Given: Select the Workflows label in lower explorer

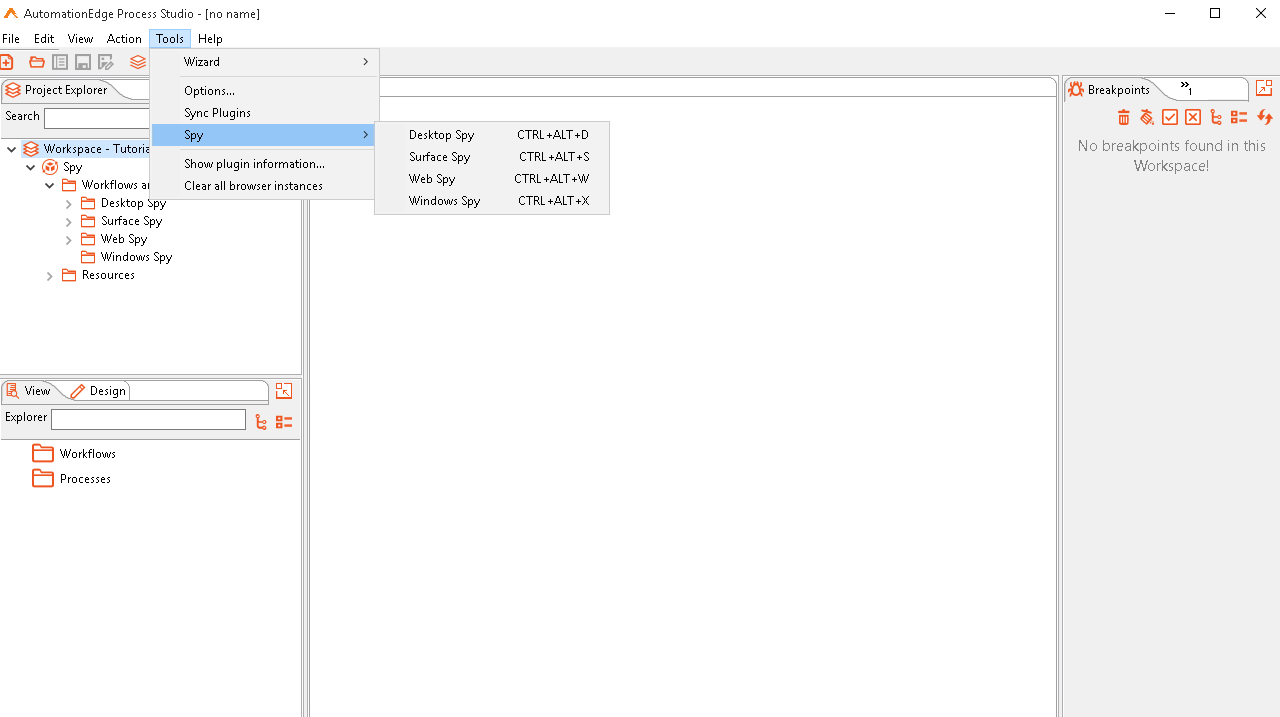Looking at the screenshot, I should (x=88, y=454).
